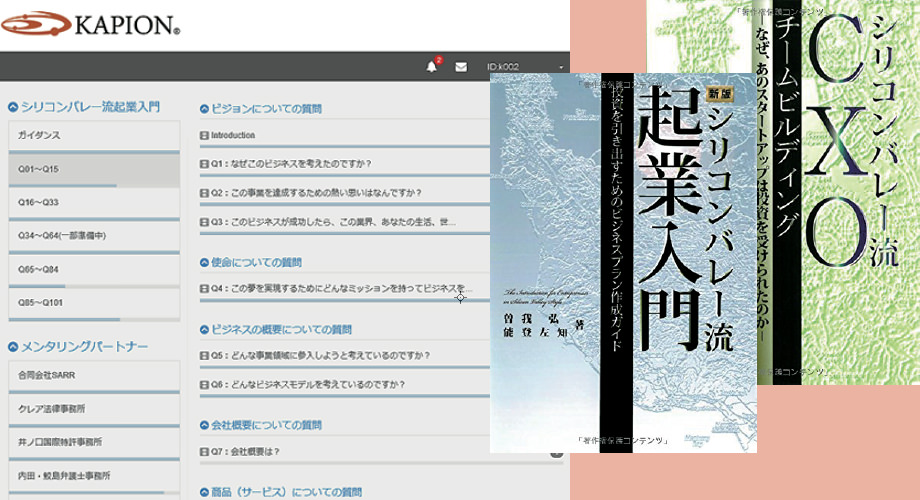
Task: Click the document icon beside Q6
Action: (204, 385)
